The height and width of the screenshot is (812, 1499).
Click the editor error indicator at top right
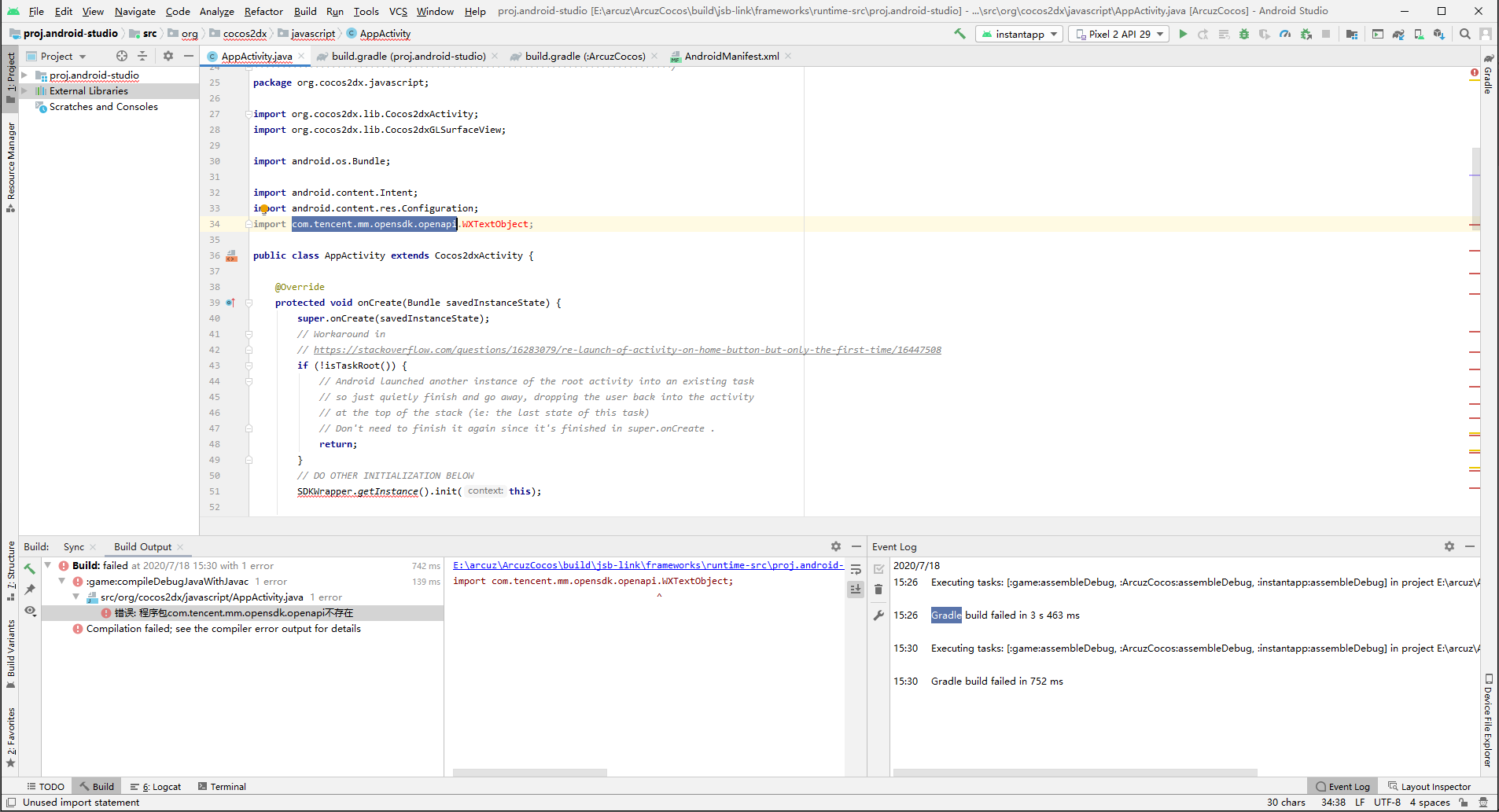point(1475,72)
